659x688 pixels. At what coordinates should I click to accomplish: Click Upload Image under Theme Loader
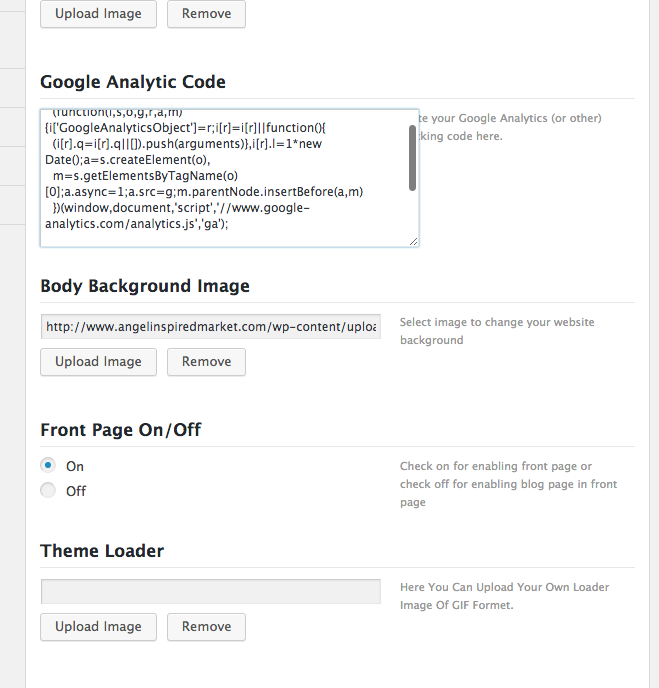(x=98, y=627)
